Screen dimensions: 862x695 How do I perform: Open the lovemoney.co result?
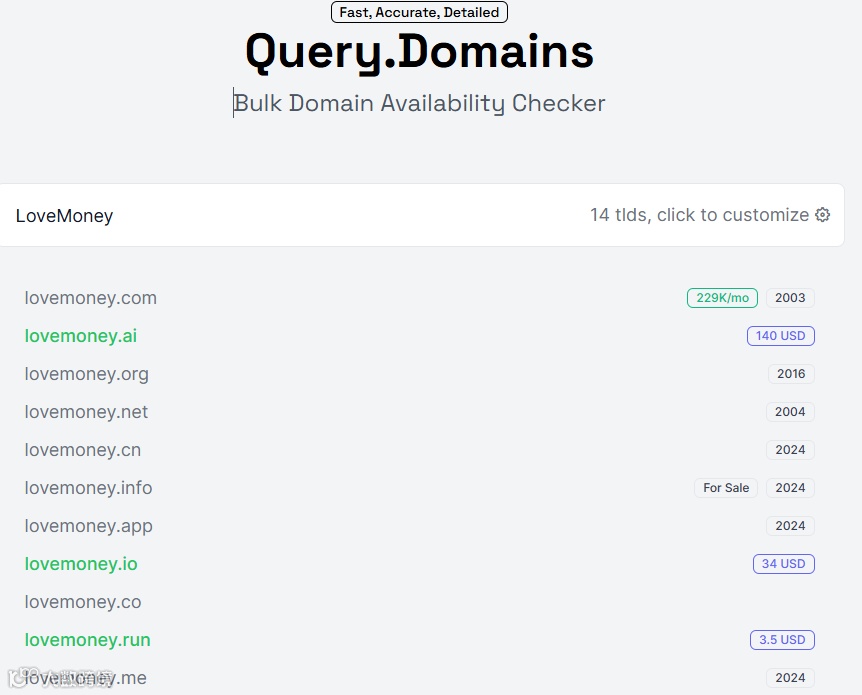pyautogui.click(x=83, y=602)
